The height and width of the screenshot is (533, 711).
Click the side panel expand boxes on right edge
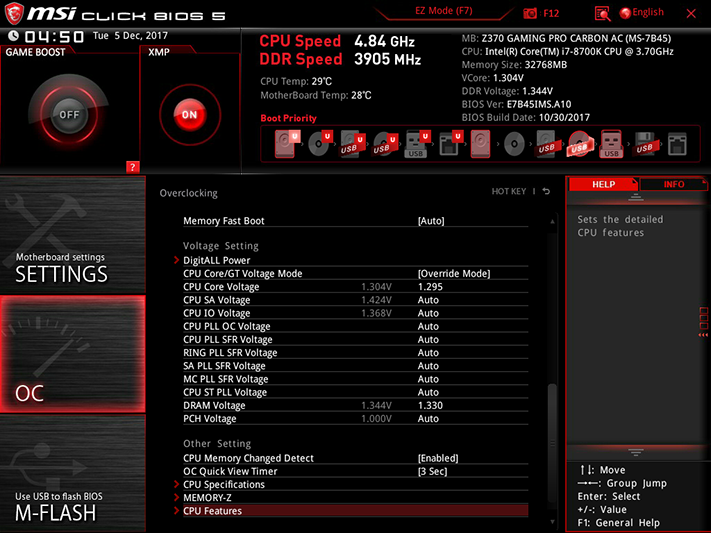703,322
